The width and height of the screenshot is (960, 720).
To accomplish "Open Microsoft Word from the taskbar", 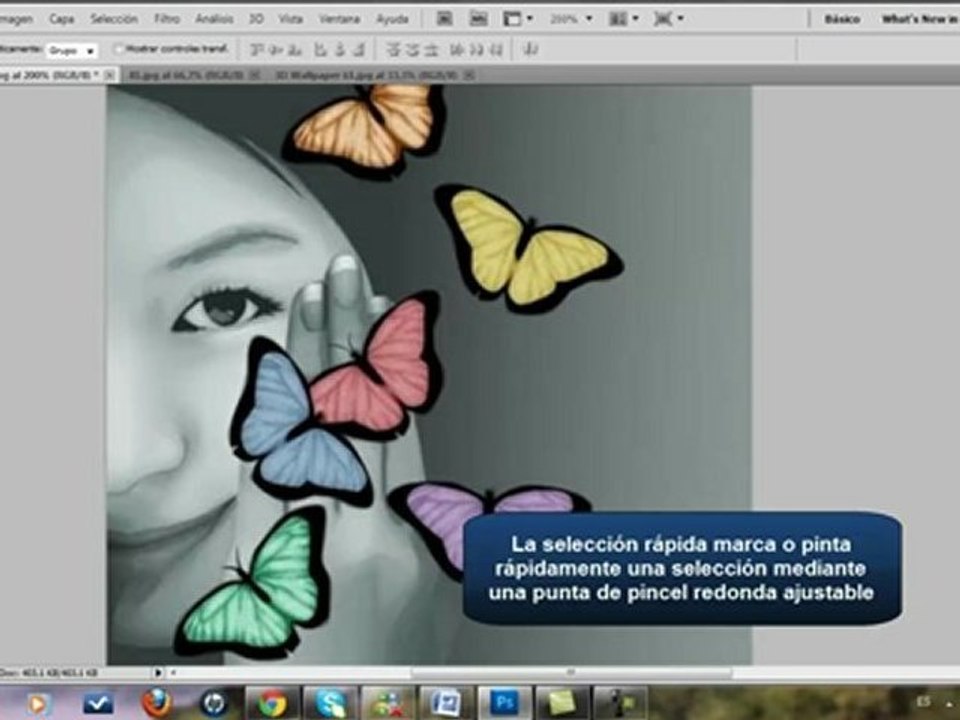I will pyautogui.click(x=446, y=703).
